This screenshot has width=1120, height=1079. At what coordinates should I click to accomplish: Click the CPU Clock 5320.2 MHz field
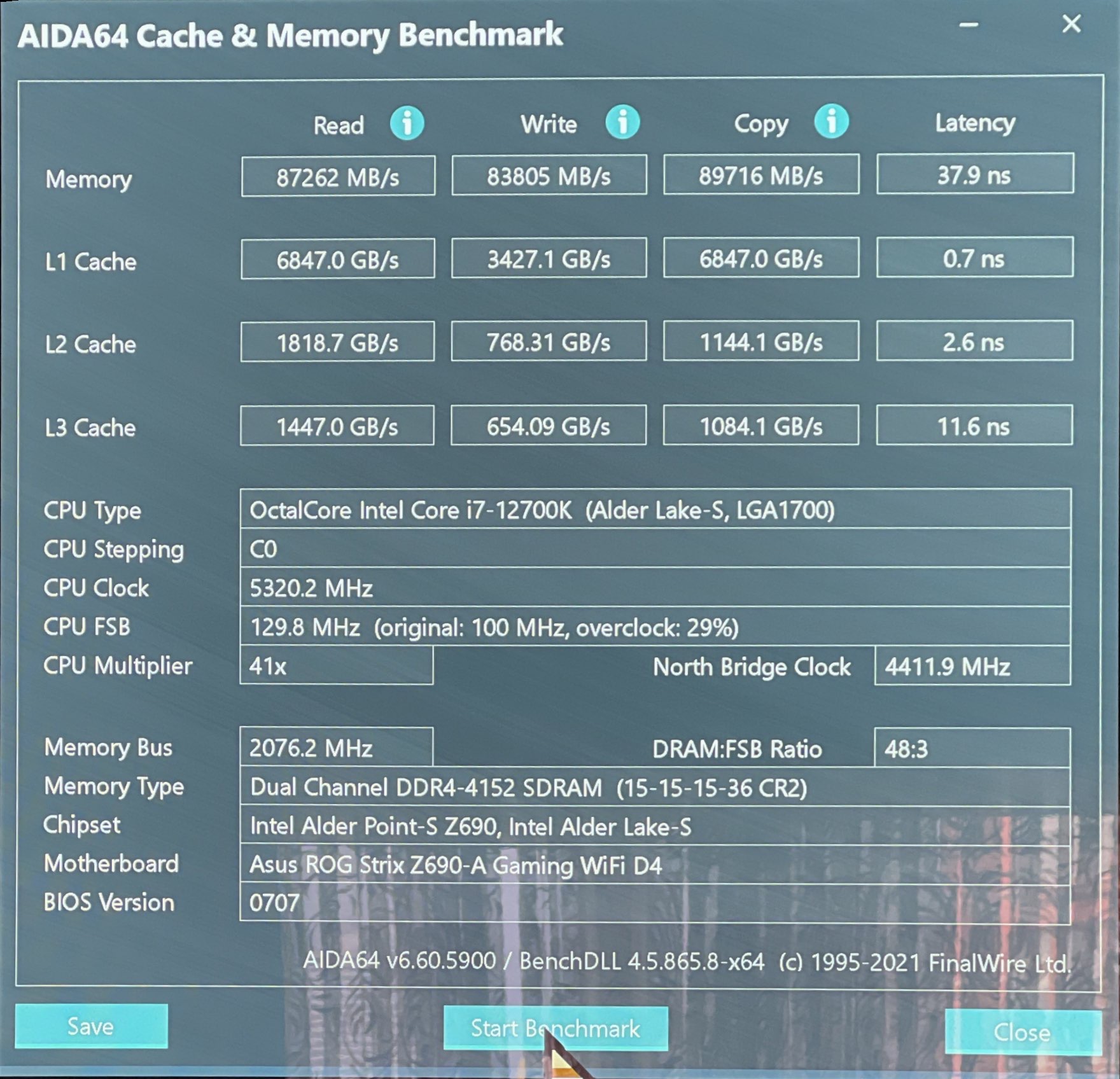[x=655, y=587]
